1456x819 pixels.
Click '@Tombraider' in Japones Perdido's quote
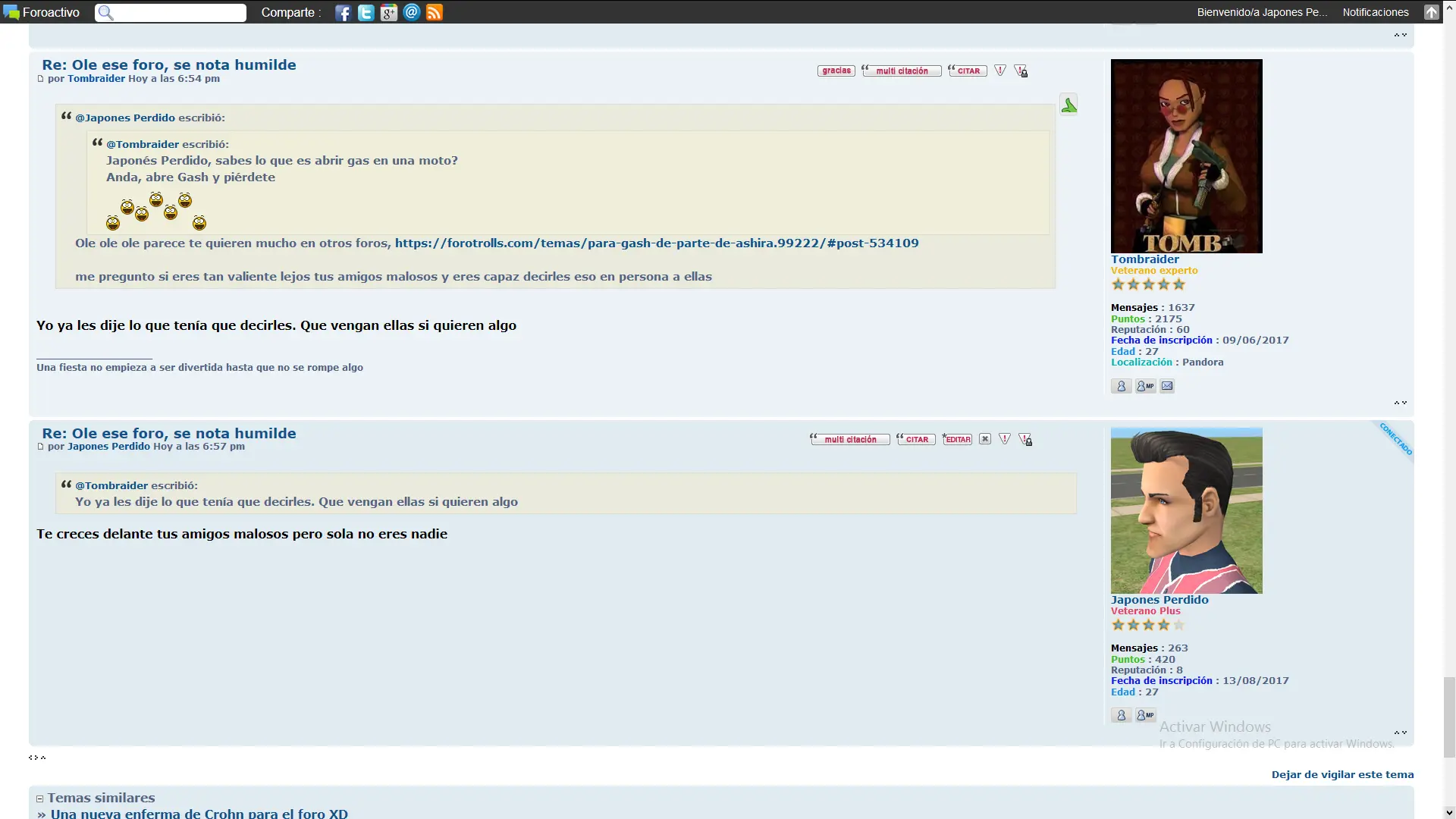(111, 485)
